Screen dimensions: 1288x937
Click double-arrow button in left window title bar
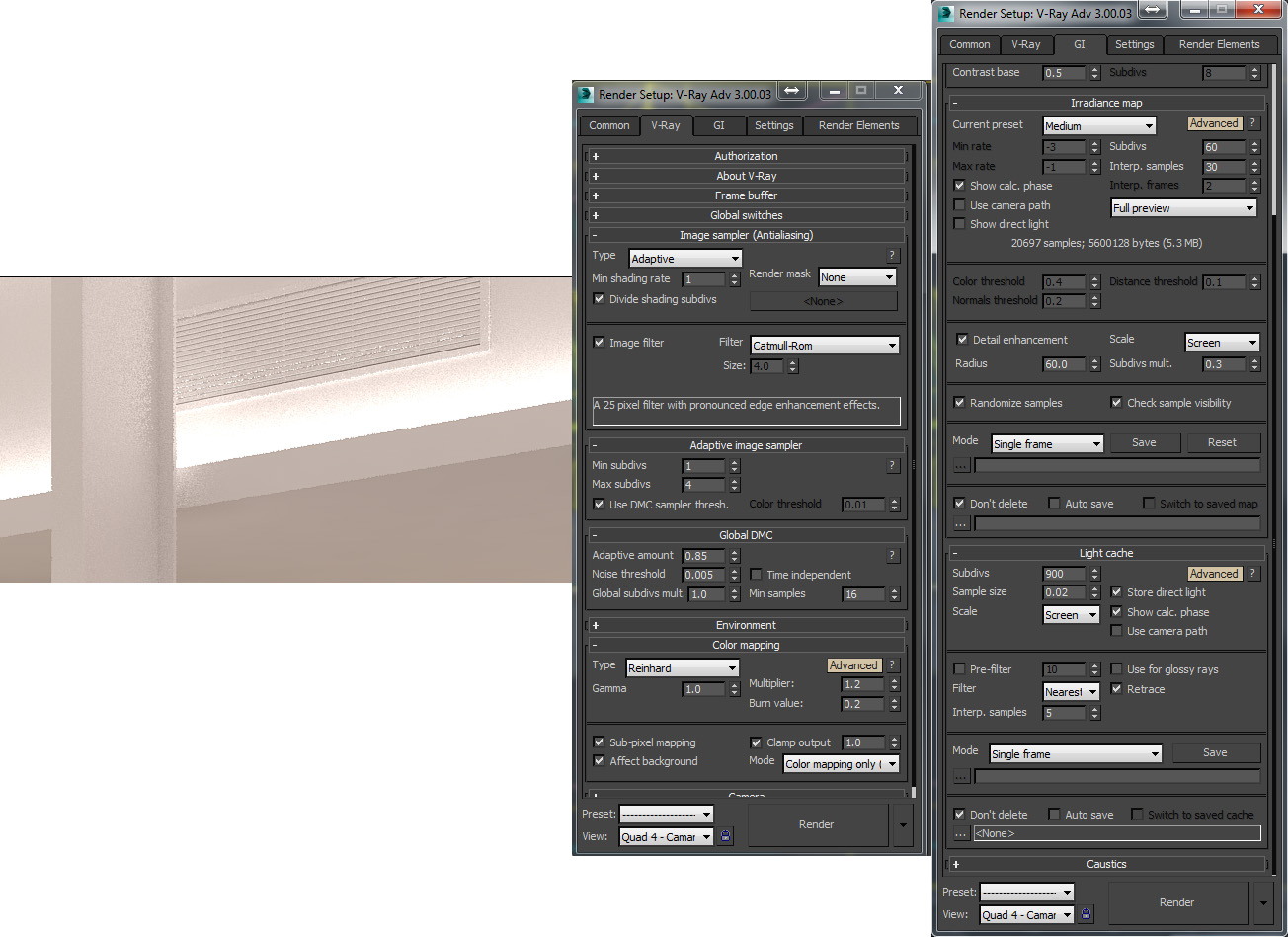pyautogui.click(x=791, y=91)
